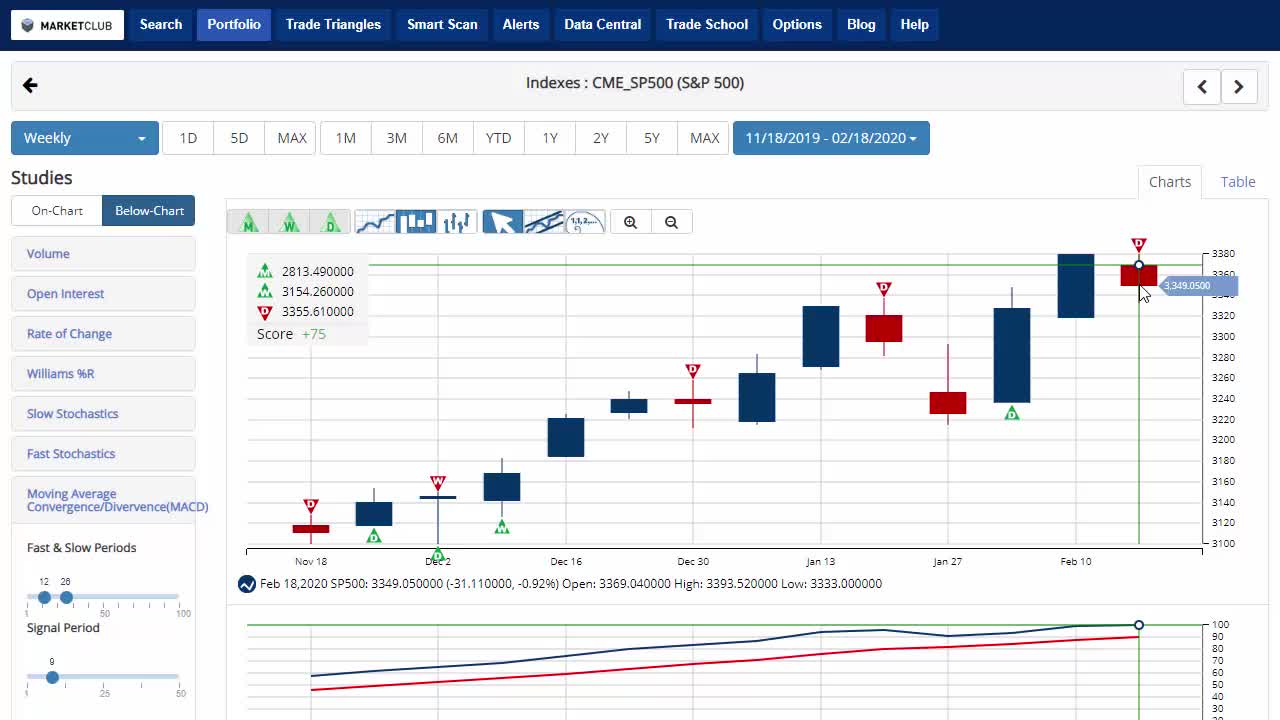Go to previous symbol chevron

point(1202,87)
